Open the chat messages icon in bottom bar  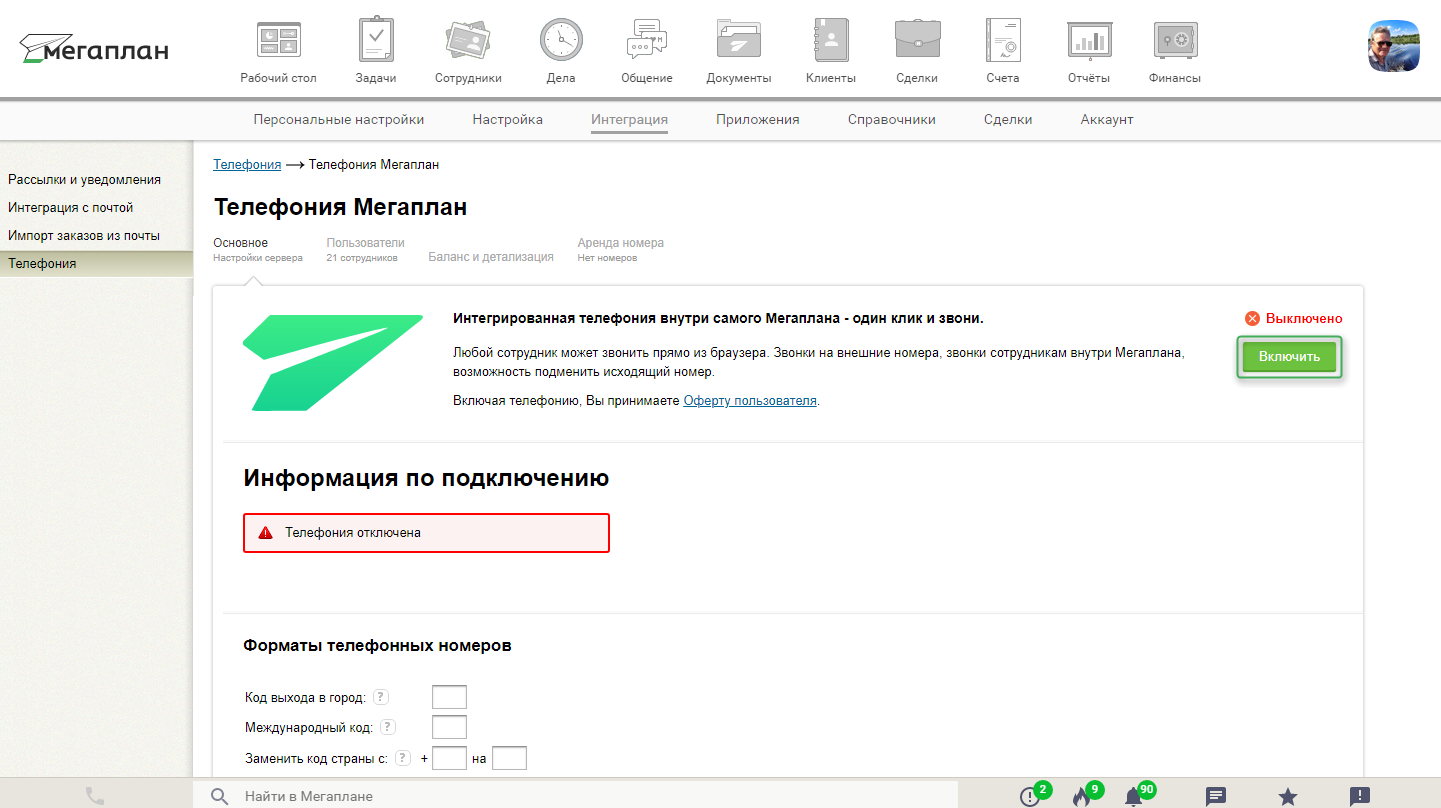(1216, 796)
